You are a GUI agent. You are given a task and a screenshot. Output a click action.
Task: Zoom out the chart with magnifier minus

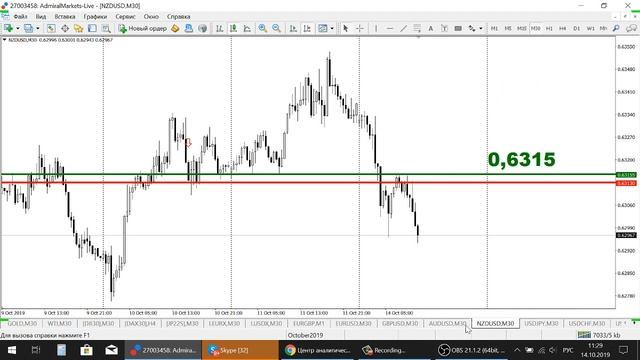(276, 28)
